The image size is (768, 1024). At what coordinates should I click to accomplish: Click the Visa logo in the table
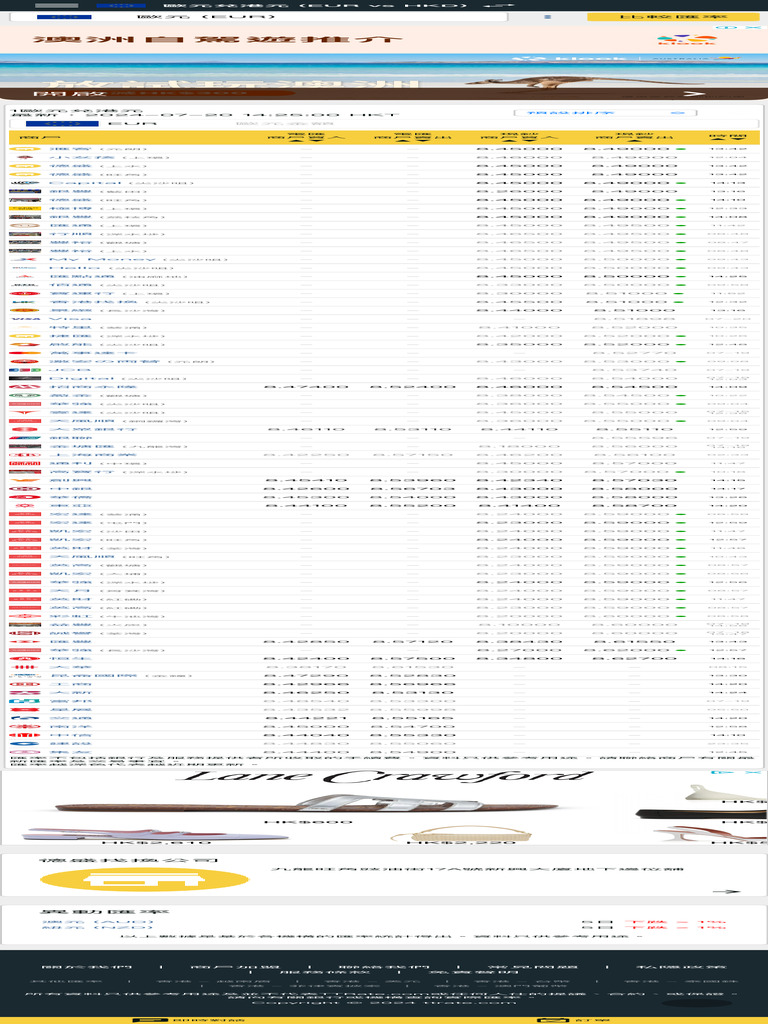pos(25,319)
